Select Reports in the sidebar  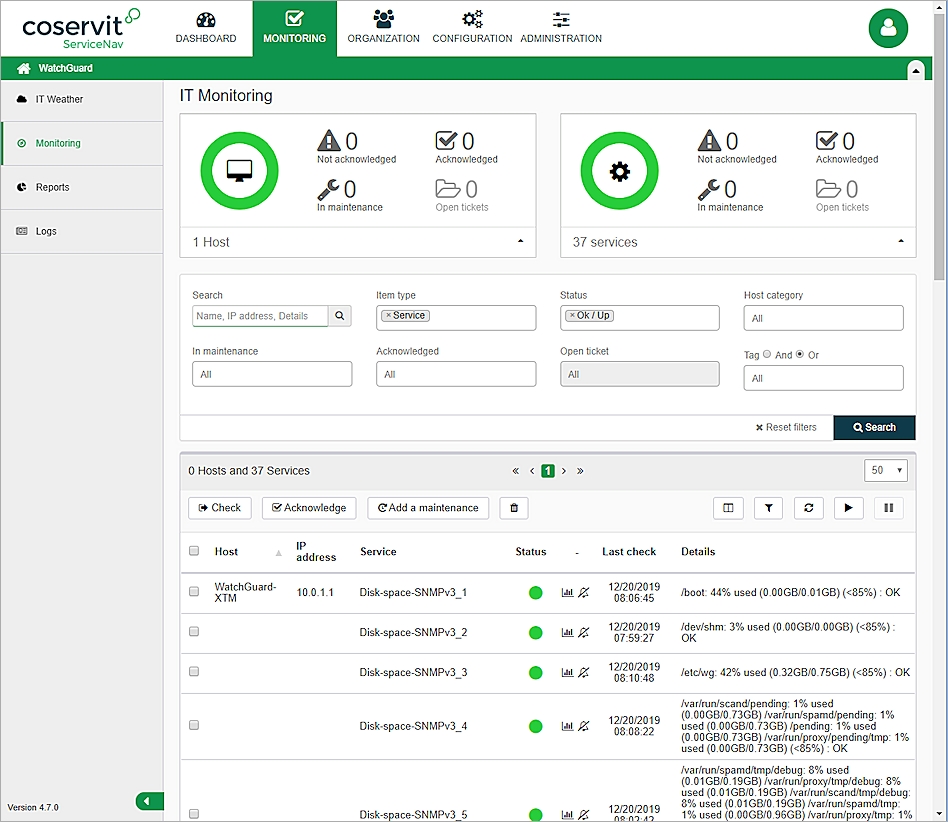pos(53,187)
